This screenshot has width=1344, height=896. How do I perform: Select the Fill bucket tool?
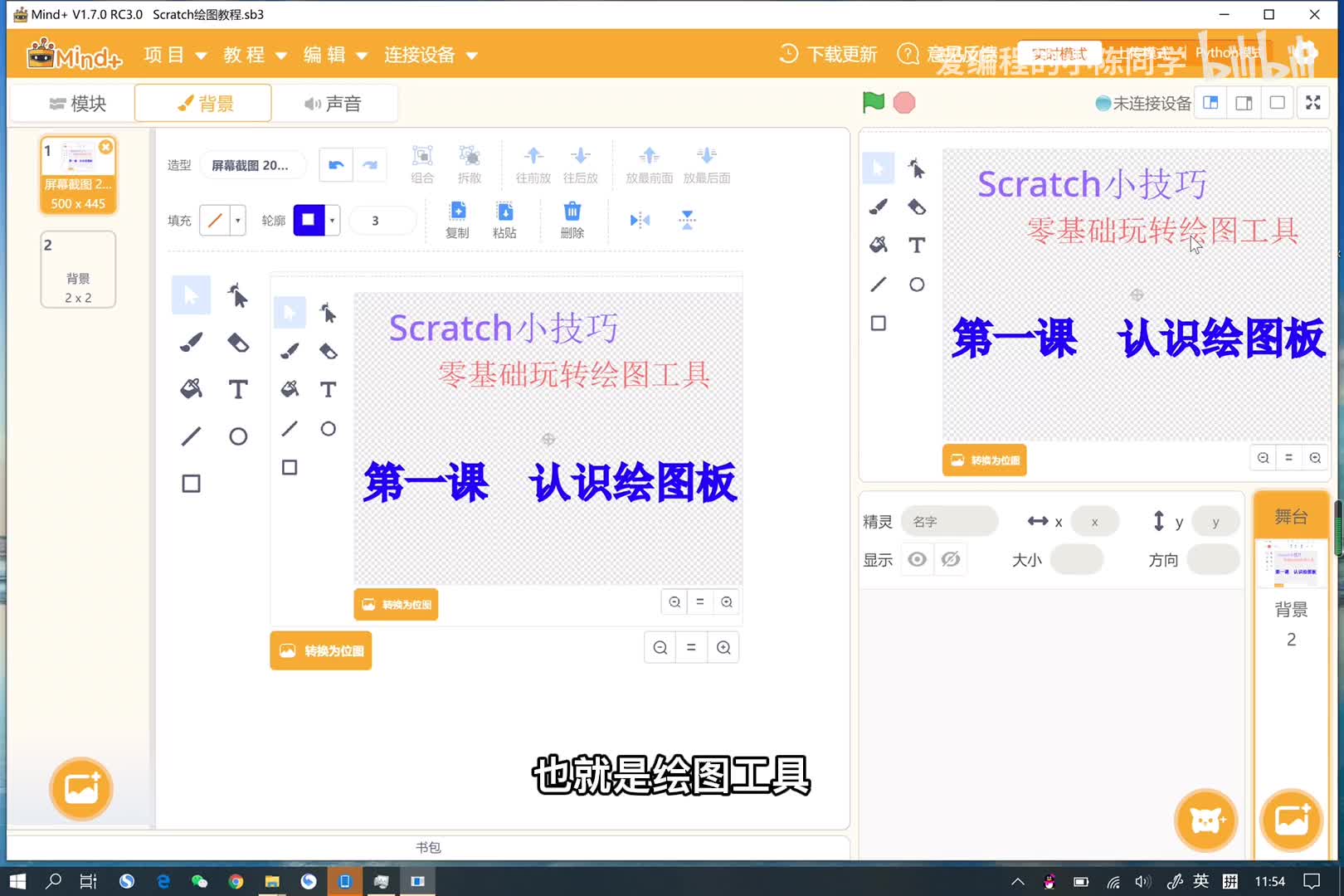[x=191, y=389]
